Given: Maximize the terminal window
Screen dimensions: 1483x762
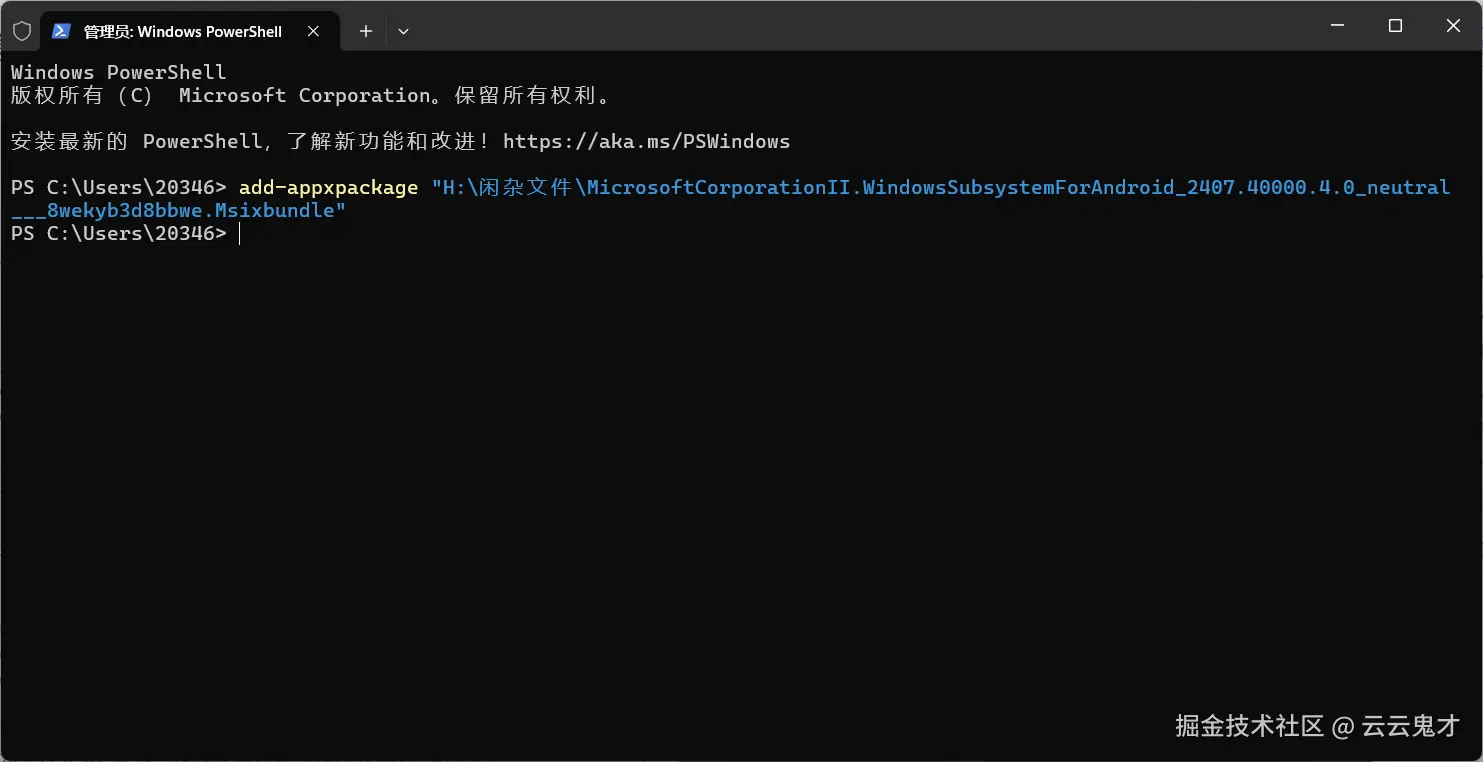Looking at the screenshot, I should [1395, 27].
